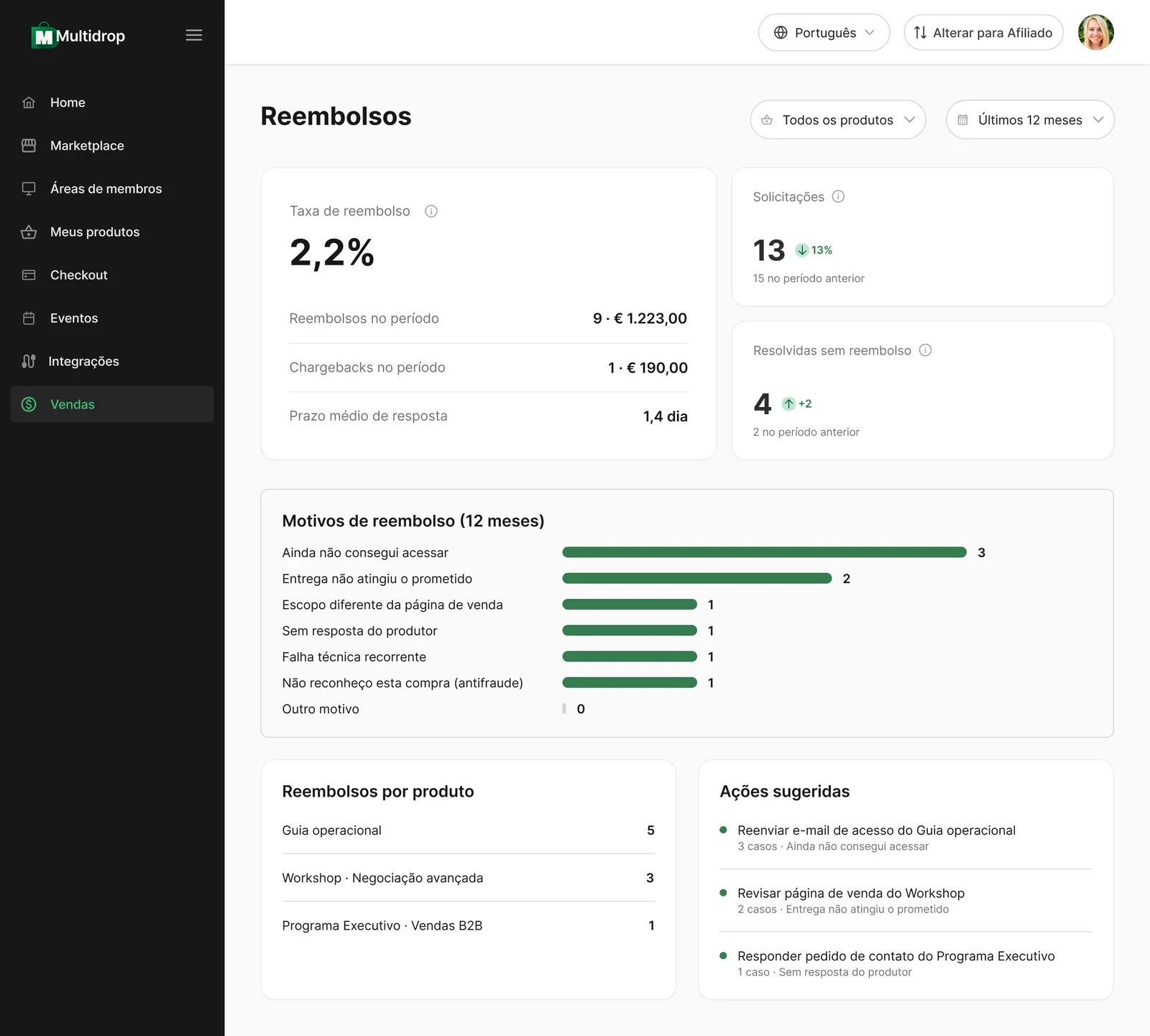1150x1036 pixels.
Task: Click the Eventos calendar icon
Action: click(x=29, y=318)
